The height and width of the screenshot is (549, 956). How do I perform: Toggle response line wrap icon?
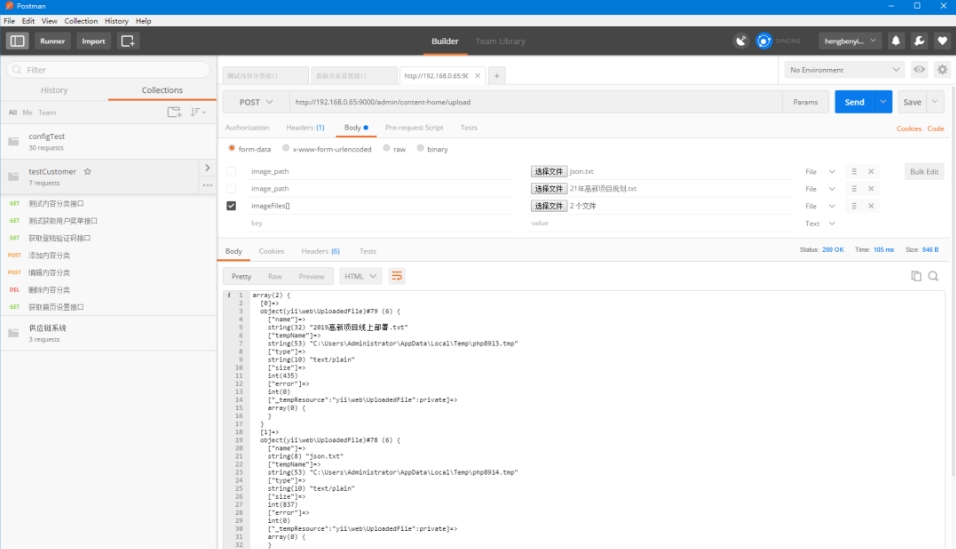click(396, 276)
